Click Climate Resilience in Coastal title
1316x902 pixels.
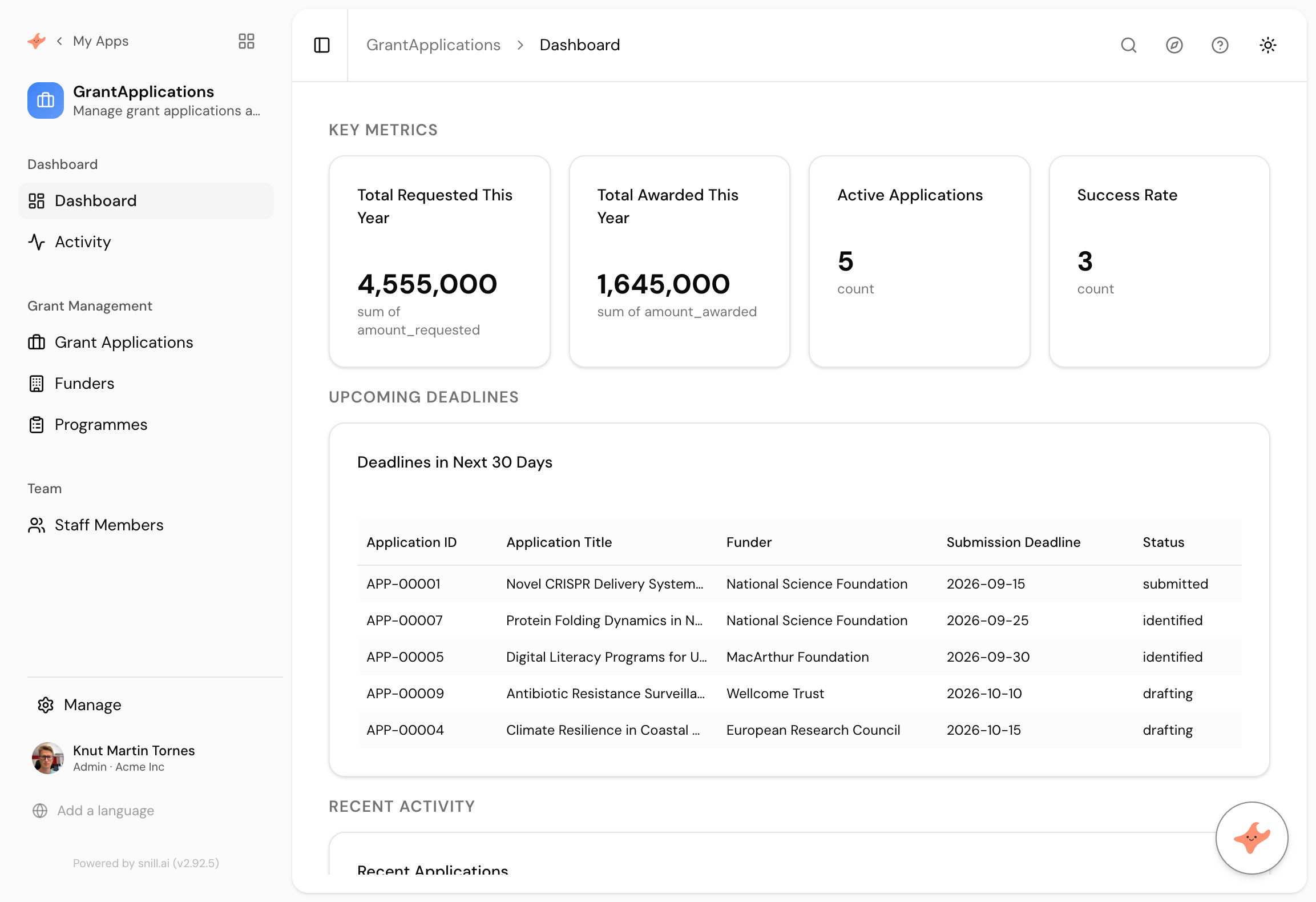tap(603, 730)
